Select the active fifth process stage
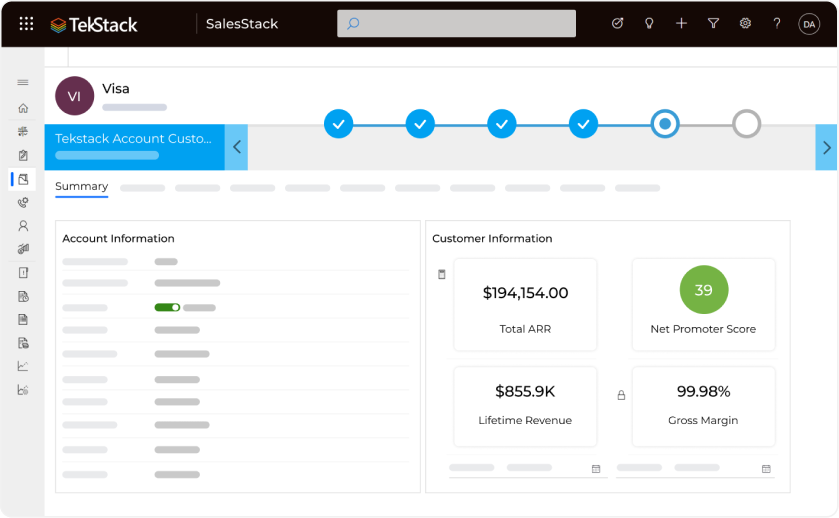Viewport: 839px width, 518px height. [x=665, y=124]
